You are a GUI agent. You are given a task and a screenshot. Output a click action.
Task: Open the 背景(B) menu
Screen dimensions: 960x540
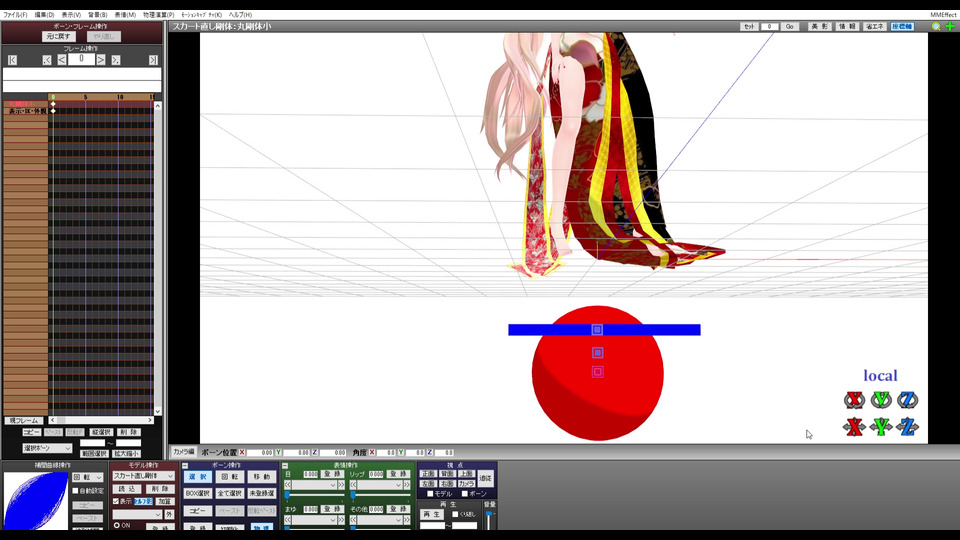[x=97, y=15]
